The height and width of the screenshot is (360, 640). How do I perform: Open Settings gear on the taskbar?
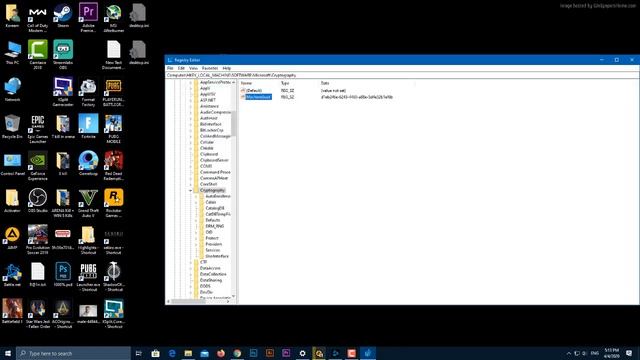302,353
